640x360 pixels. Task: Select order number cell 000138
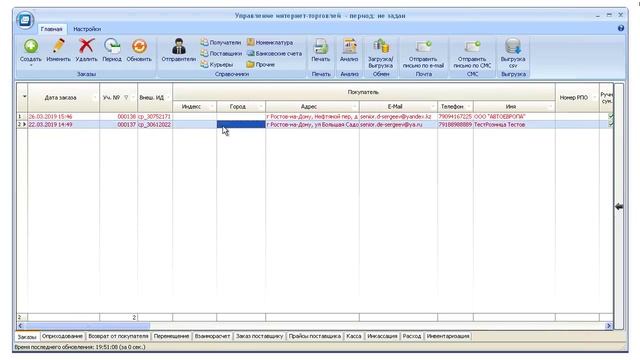coord(118,117)
